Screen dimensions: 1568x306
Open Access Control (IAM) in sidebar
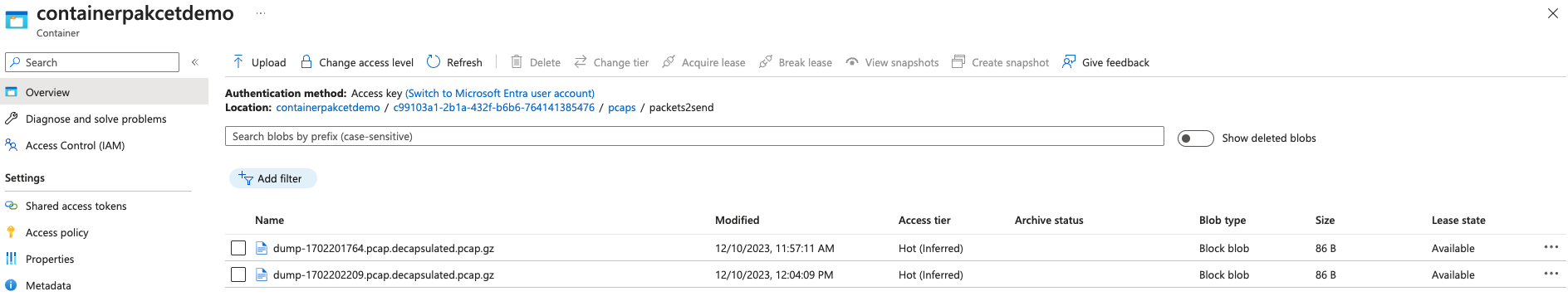(75, 145)
